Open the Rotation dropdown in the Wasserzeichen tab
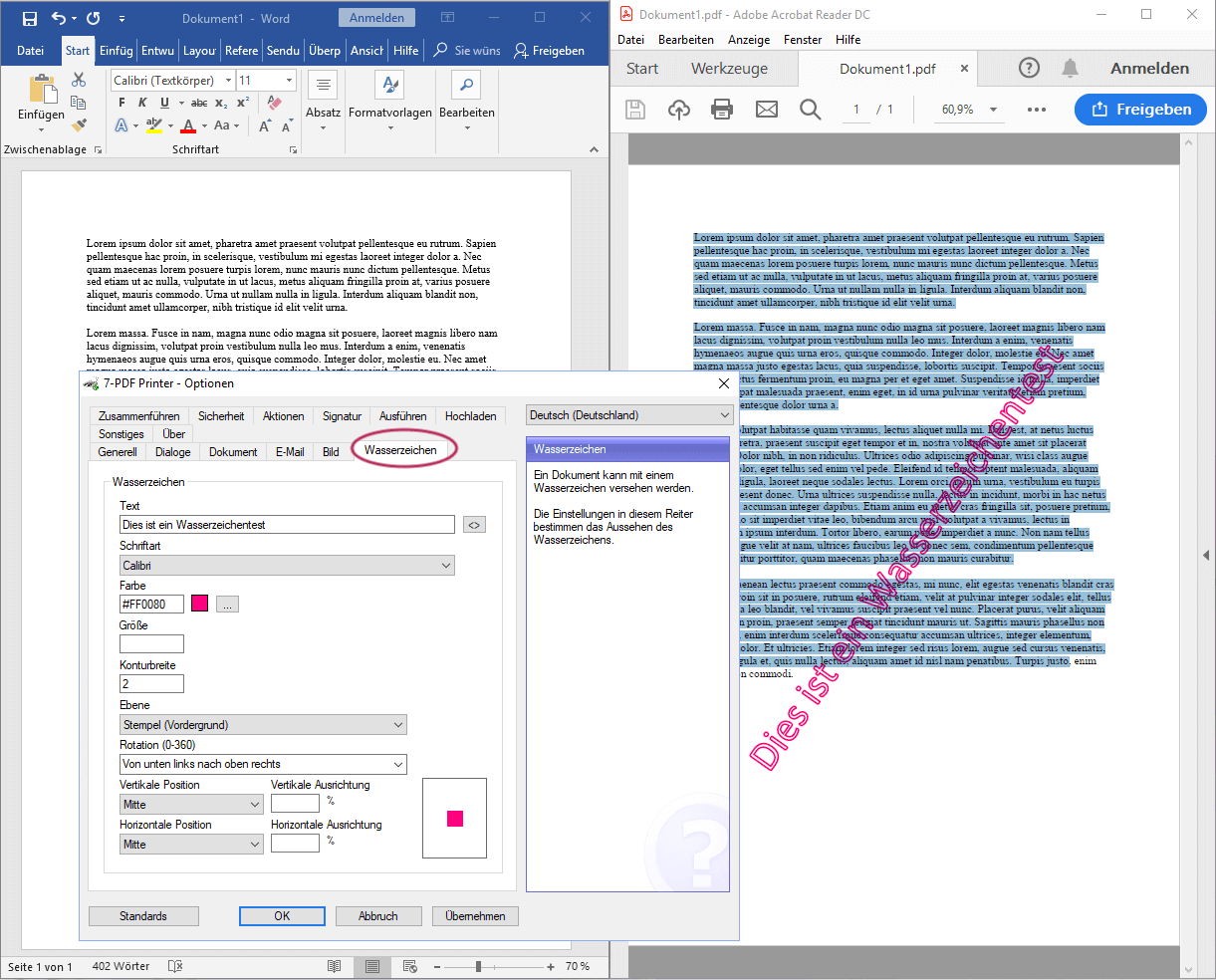 (x=263, y=764)
